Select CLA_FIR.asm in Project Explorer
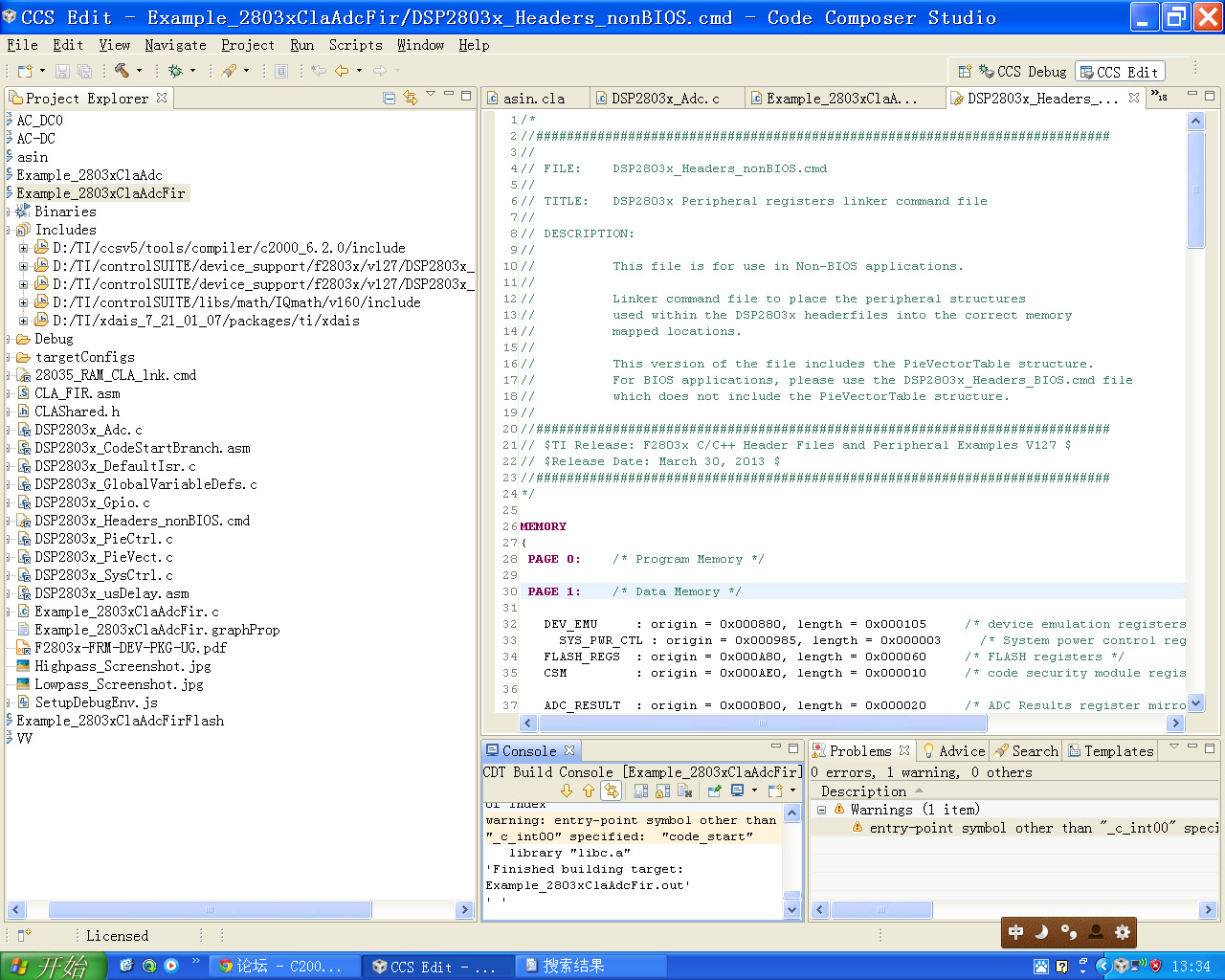 (77, 393)
